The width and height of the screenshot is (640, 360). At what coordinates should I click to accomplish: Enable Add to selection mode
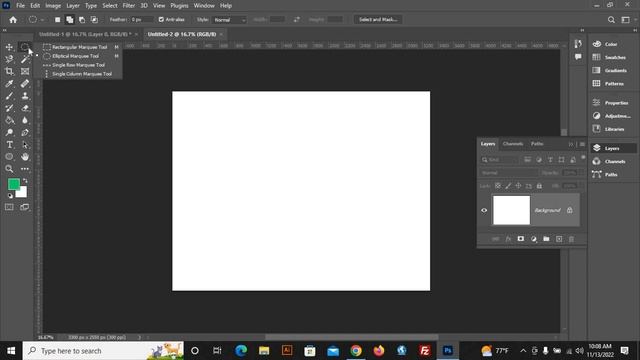click(x=70, y=20)
